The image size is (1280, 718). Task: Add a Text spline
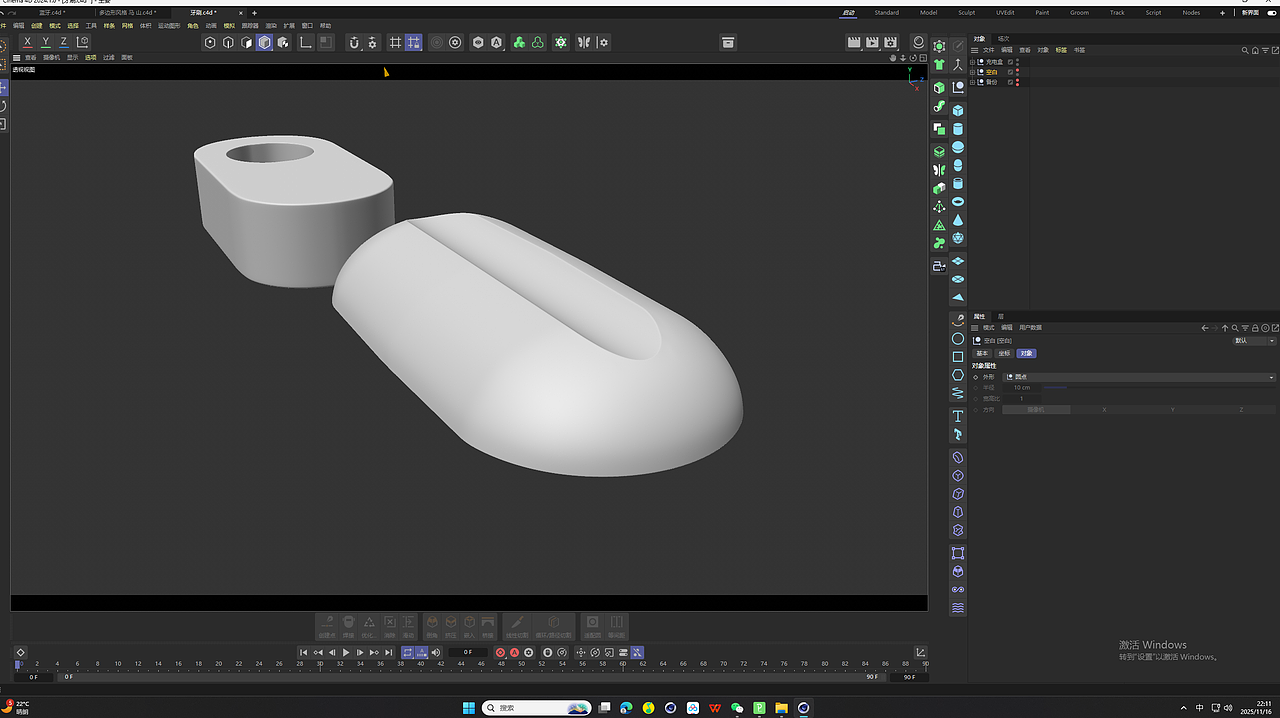click(958, 416)
